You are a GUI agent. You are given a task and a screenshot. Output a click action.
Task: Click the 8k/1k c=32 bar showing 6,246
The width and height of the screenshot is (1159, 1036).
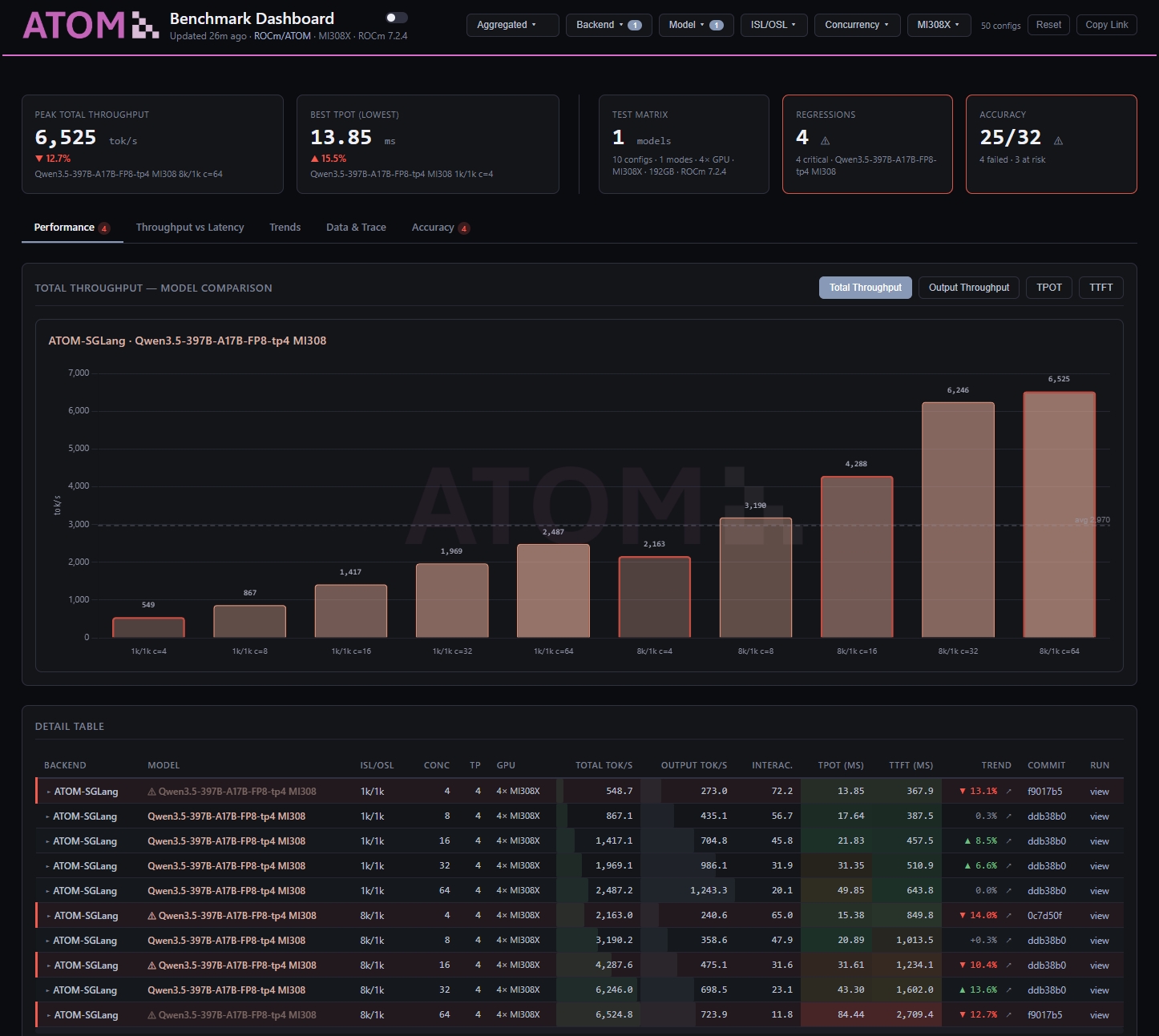pyautogui.click(x=958, y=520)
